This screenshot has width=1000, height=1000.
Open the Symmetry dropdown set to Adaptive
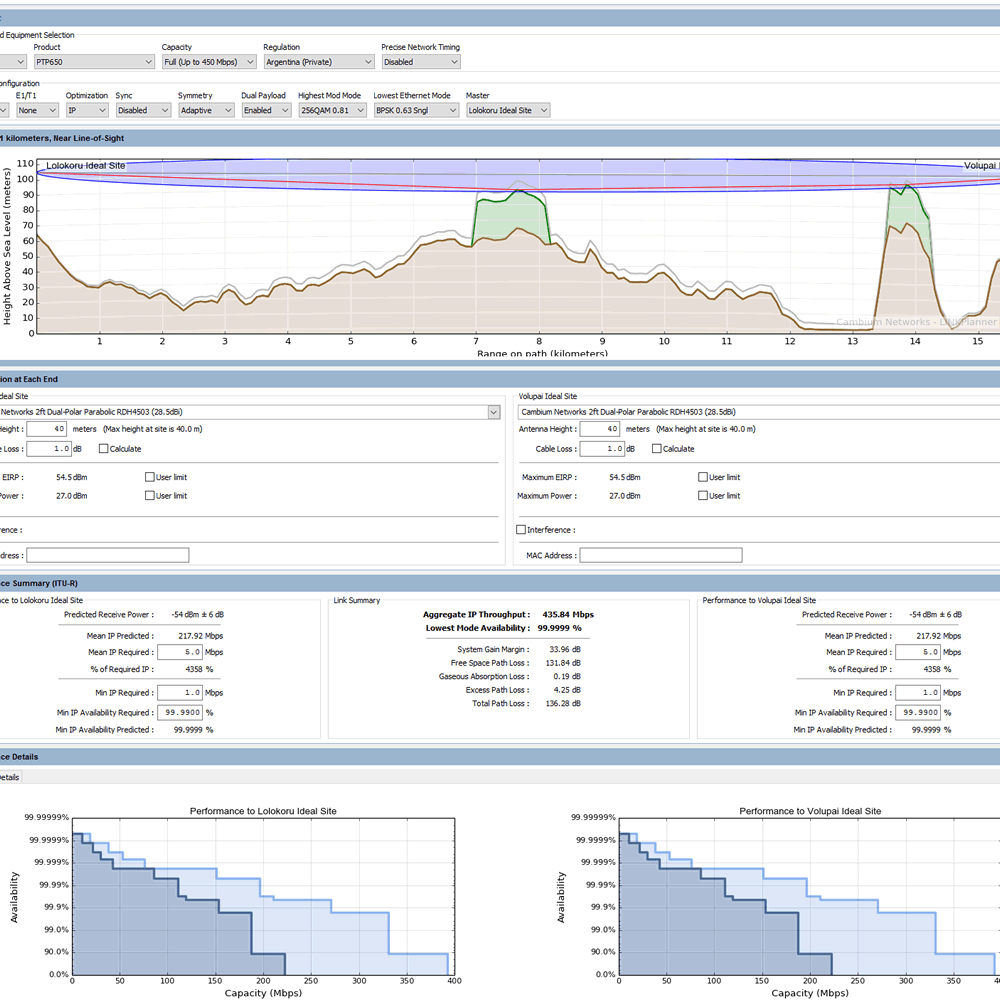point(206,110)
